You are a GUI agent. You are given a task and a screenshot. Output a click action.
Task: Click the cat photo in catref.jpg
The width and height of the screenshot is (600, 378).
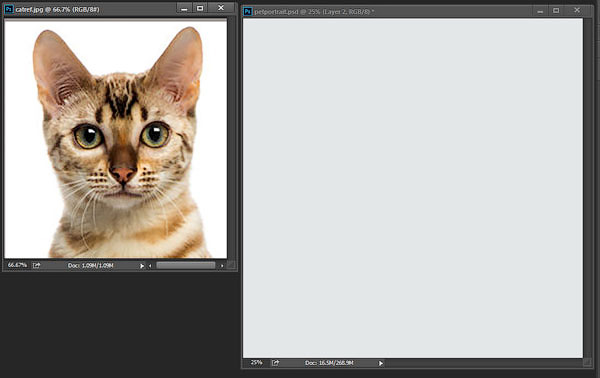[x=116, y=139]
